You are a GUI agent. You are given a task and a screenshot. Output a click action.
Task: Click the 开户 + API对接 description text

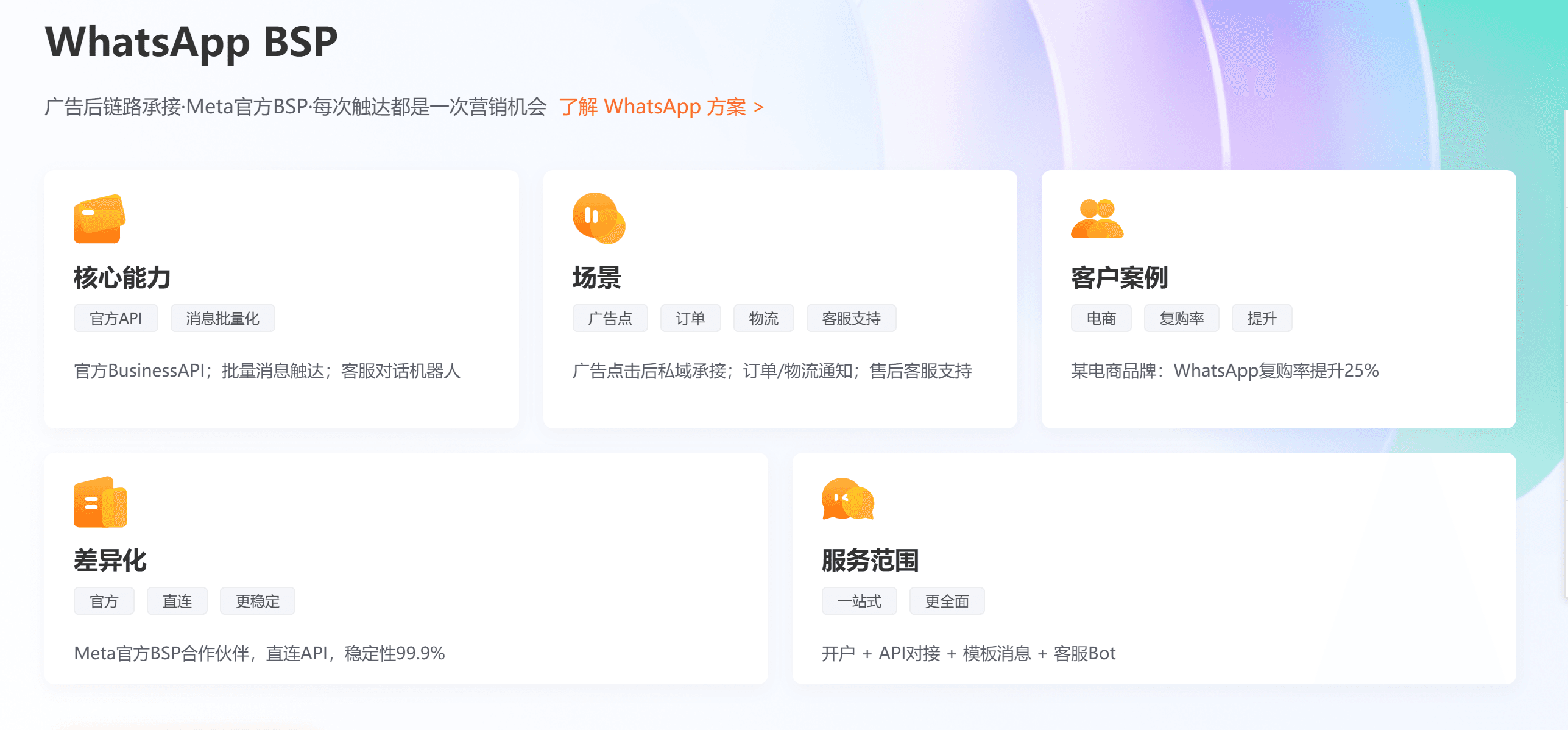[x=969, y=653]
